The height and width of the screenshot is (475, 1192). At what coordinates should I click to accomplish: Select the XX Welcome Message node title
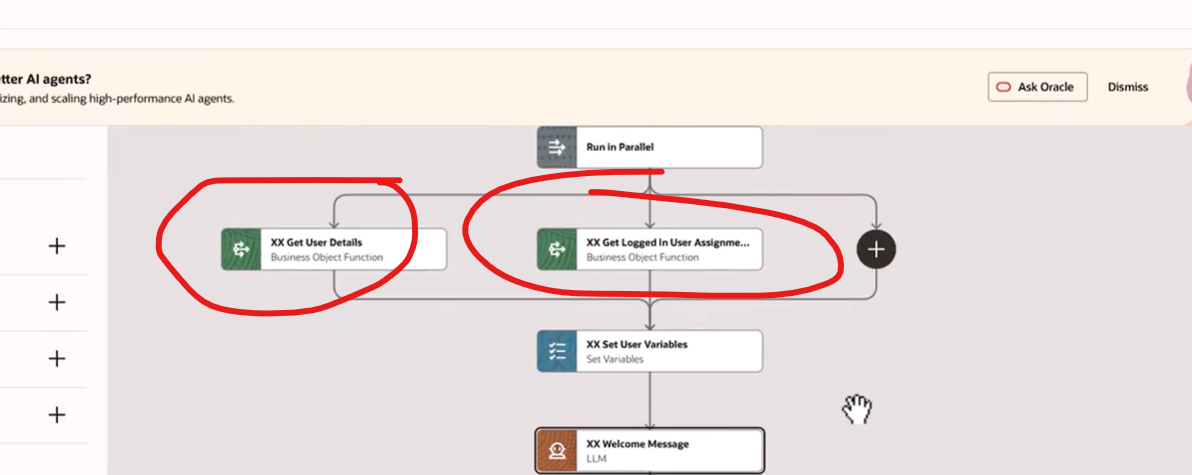coord(638,444)
